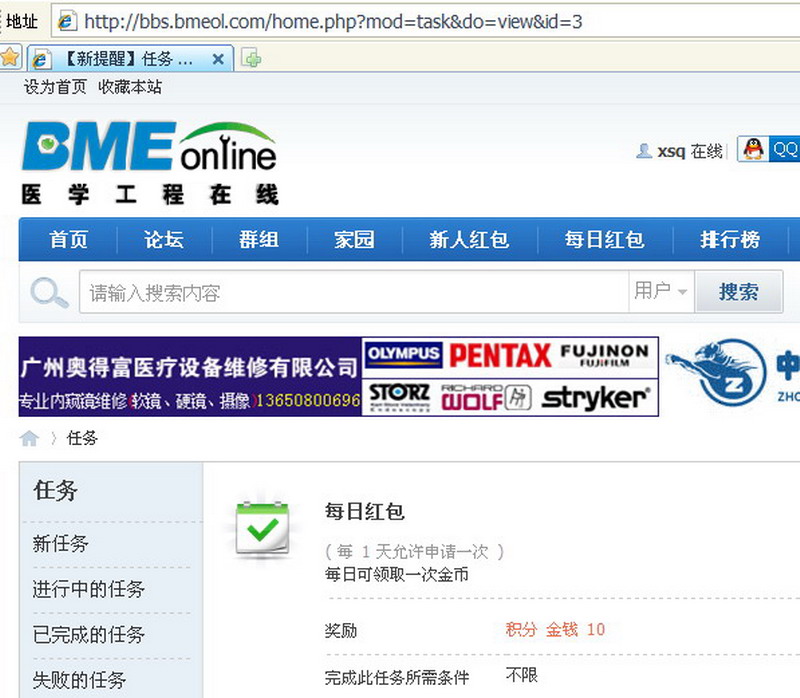
Task: Open 已完成的任务 in the sidebar
Action: 88,634
